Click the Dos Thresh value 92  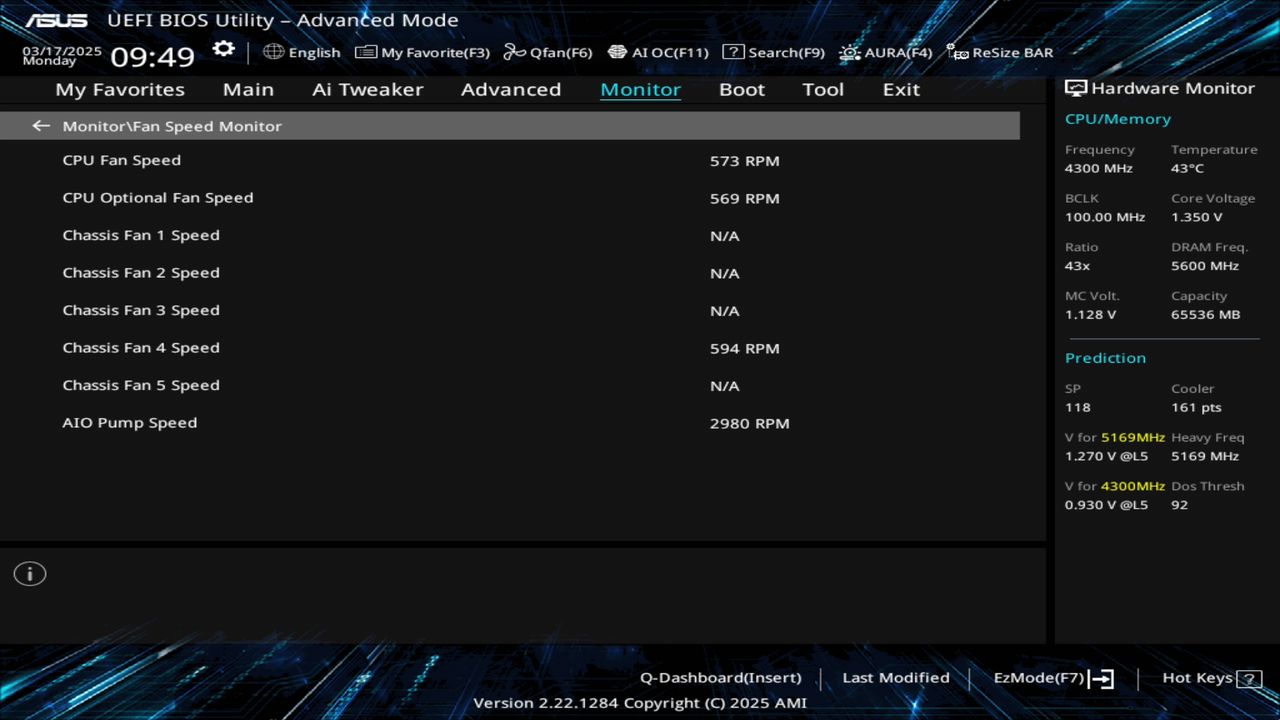1179,505
